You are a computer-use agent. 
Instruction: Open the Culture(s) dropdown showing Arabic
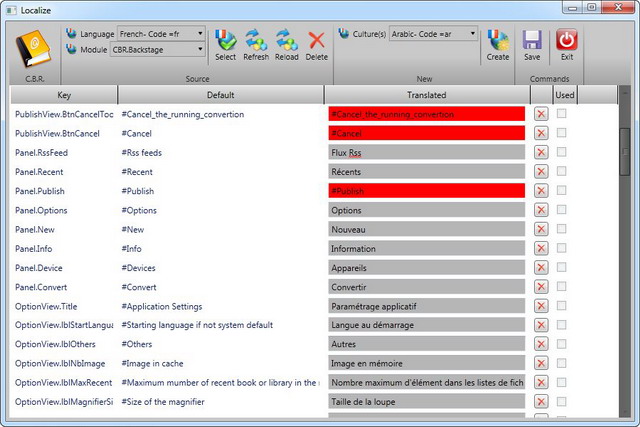(x=433, y=33)
